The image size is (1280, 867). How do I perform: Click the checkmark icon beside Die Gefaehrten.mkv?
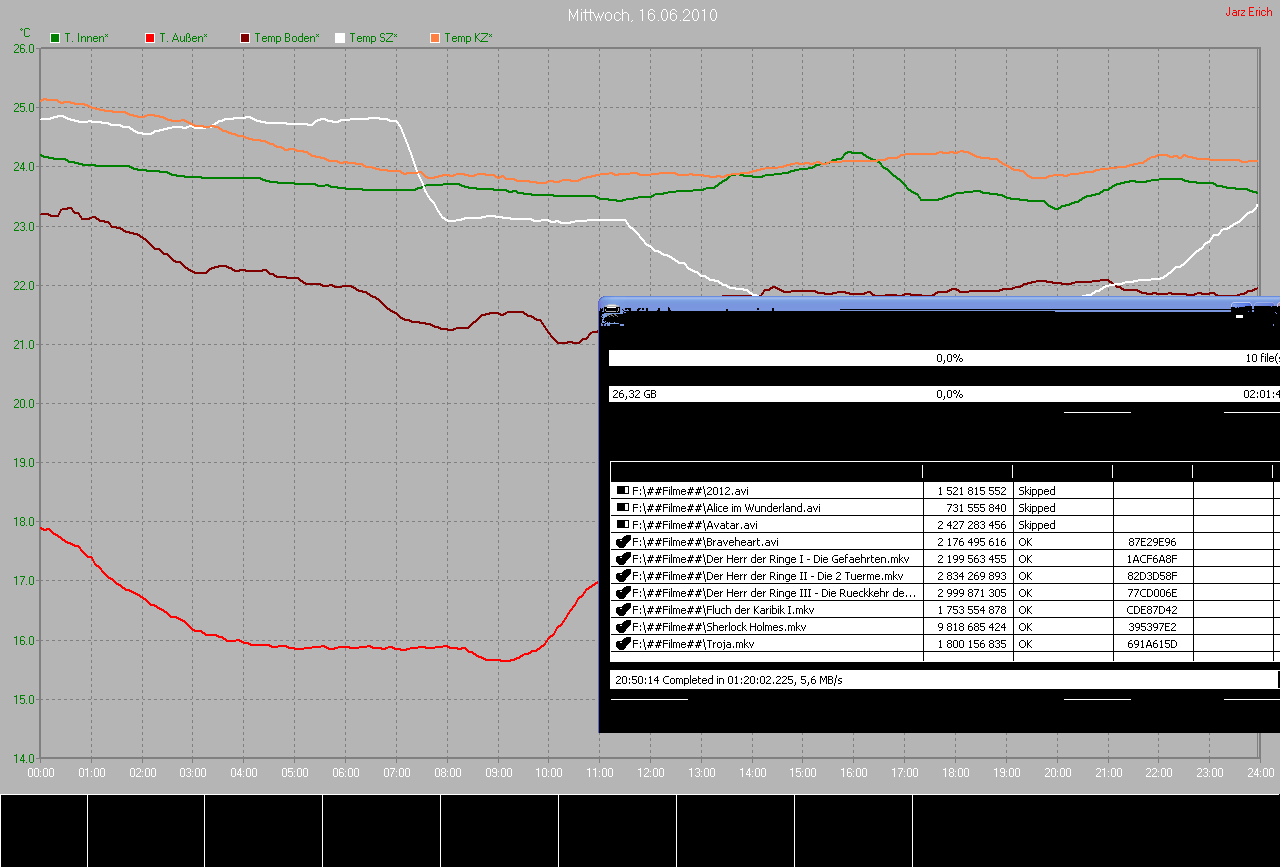coord(623,558)
